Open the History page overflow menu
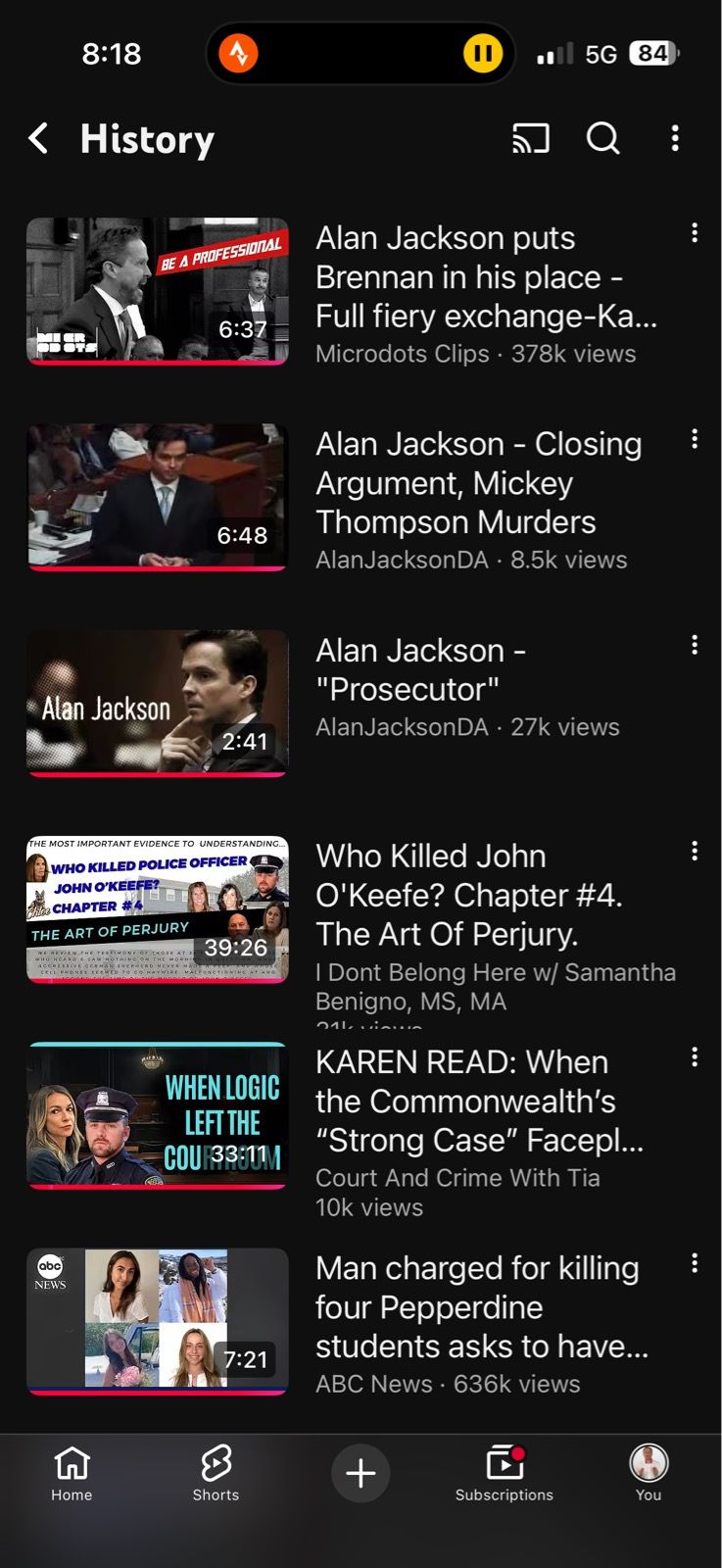Screen dimensions: 722x1568 pyautogui.click(x=675, y=138)
